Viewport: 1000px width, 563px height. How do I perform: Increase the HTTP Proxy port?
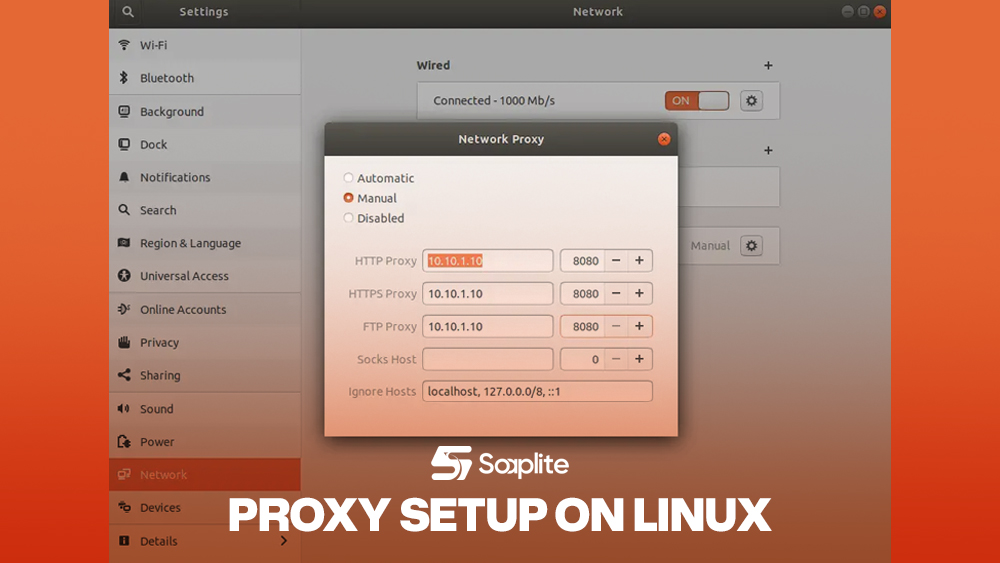click(640, 260)
